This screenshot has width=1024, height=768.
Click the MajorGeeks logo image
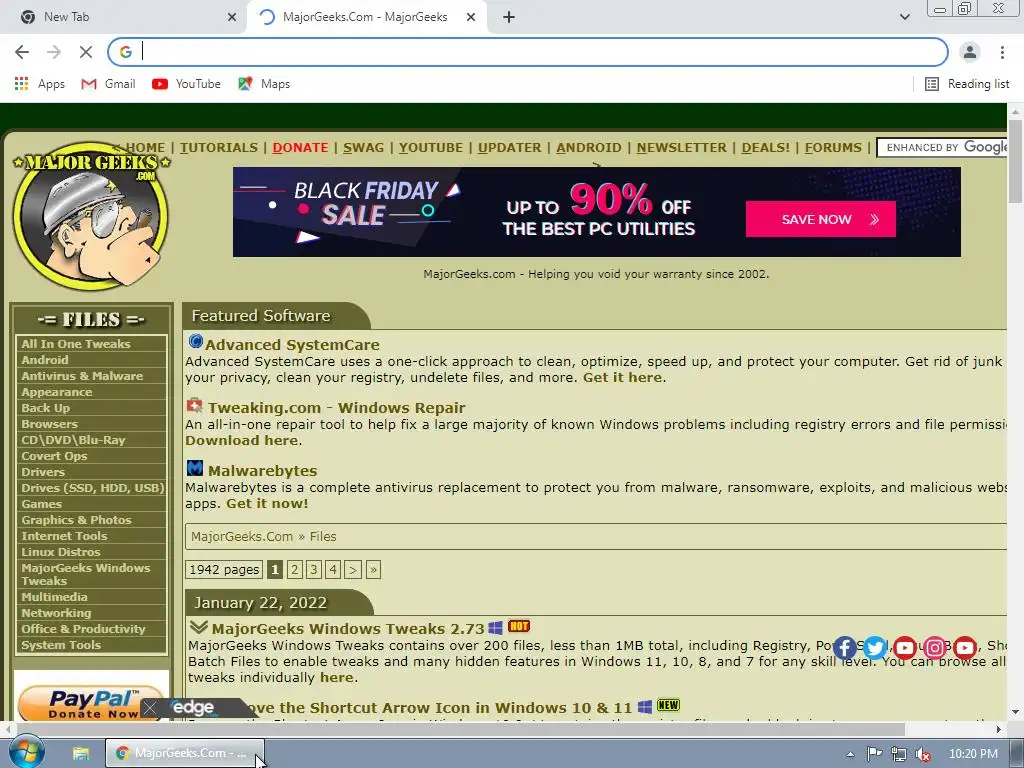[91, 216]
